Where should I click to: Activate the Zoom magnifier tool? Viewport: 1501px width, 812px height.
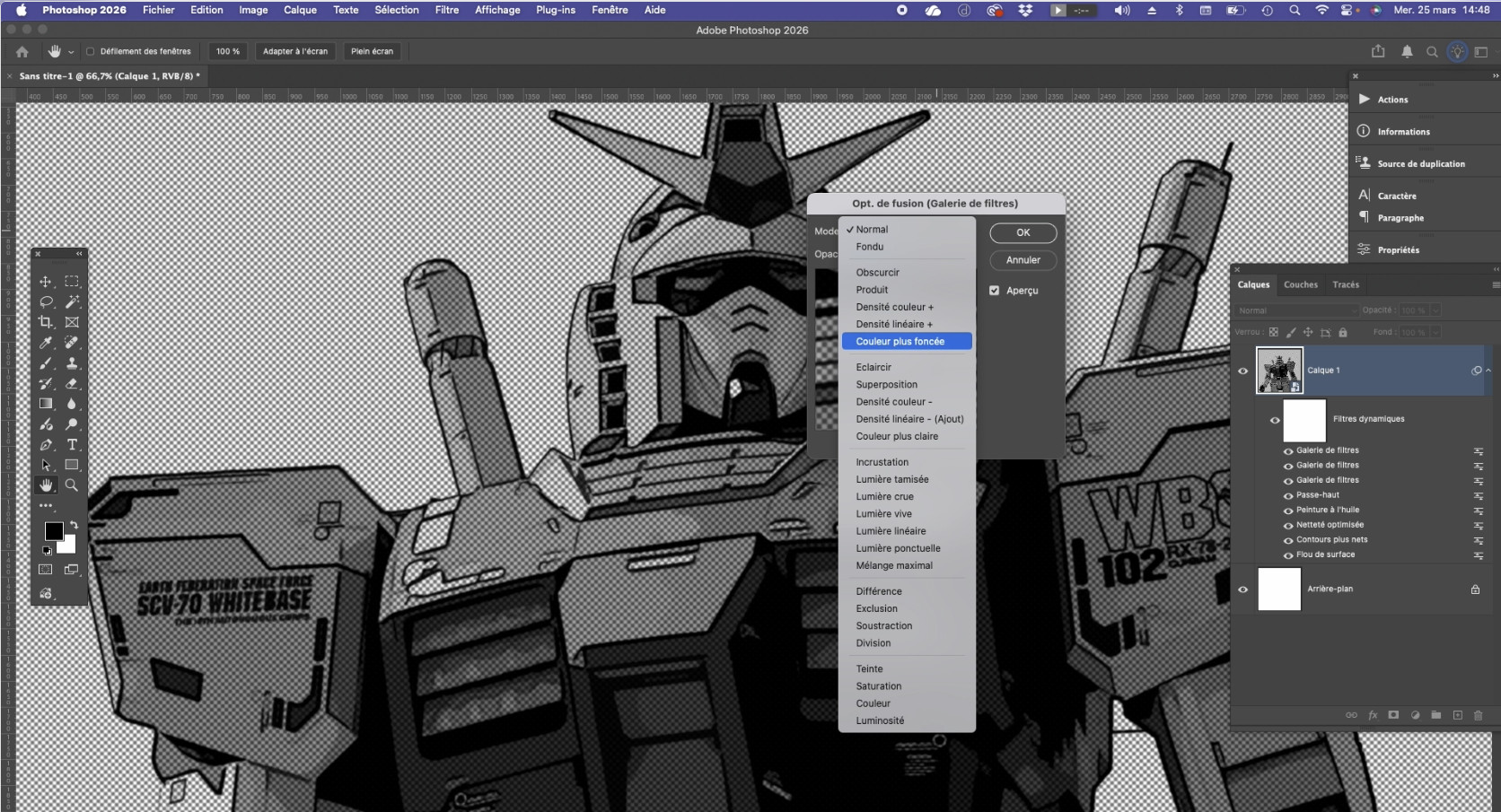[x=72, y=485]
